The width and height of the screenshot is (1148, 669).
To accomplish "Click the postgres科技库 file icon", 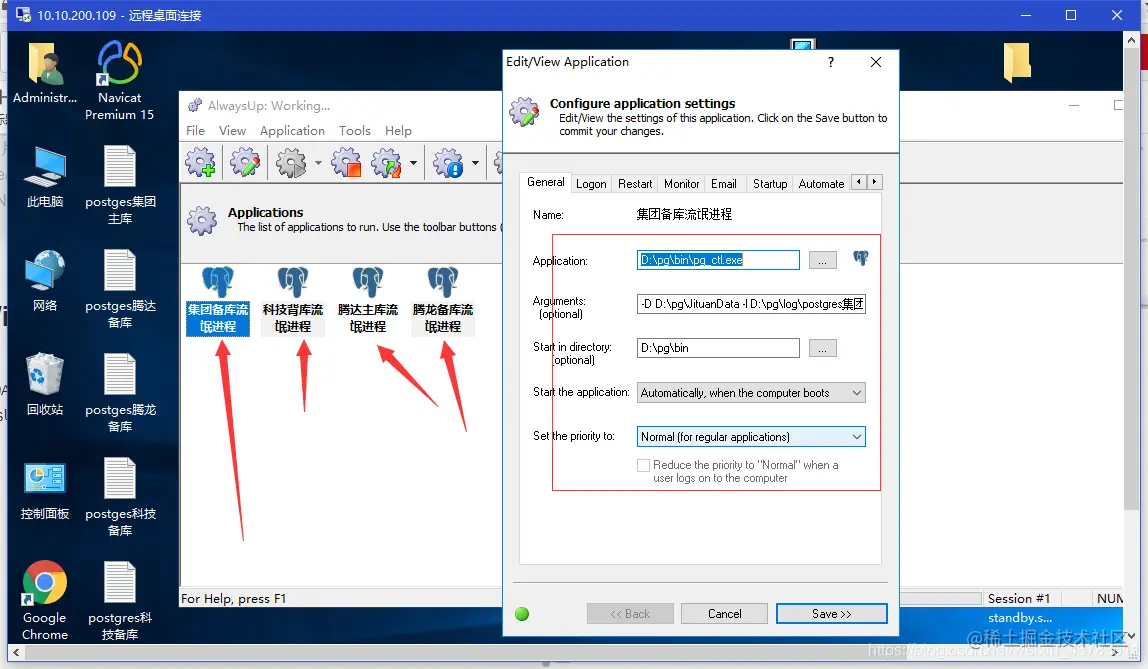I will [120, 601].
